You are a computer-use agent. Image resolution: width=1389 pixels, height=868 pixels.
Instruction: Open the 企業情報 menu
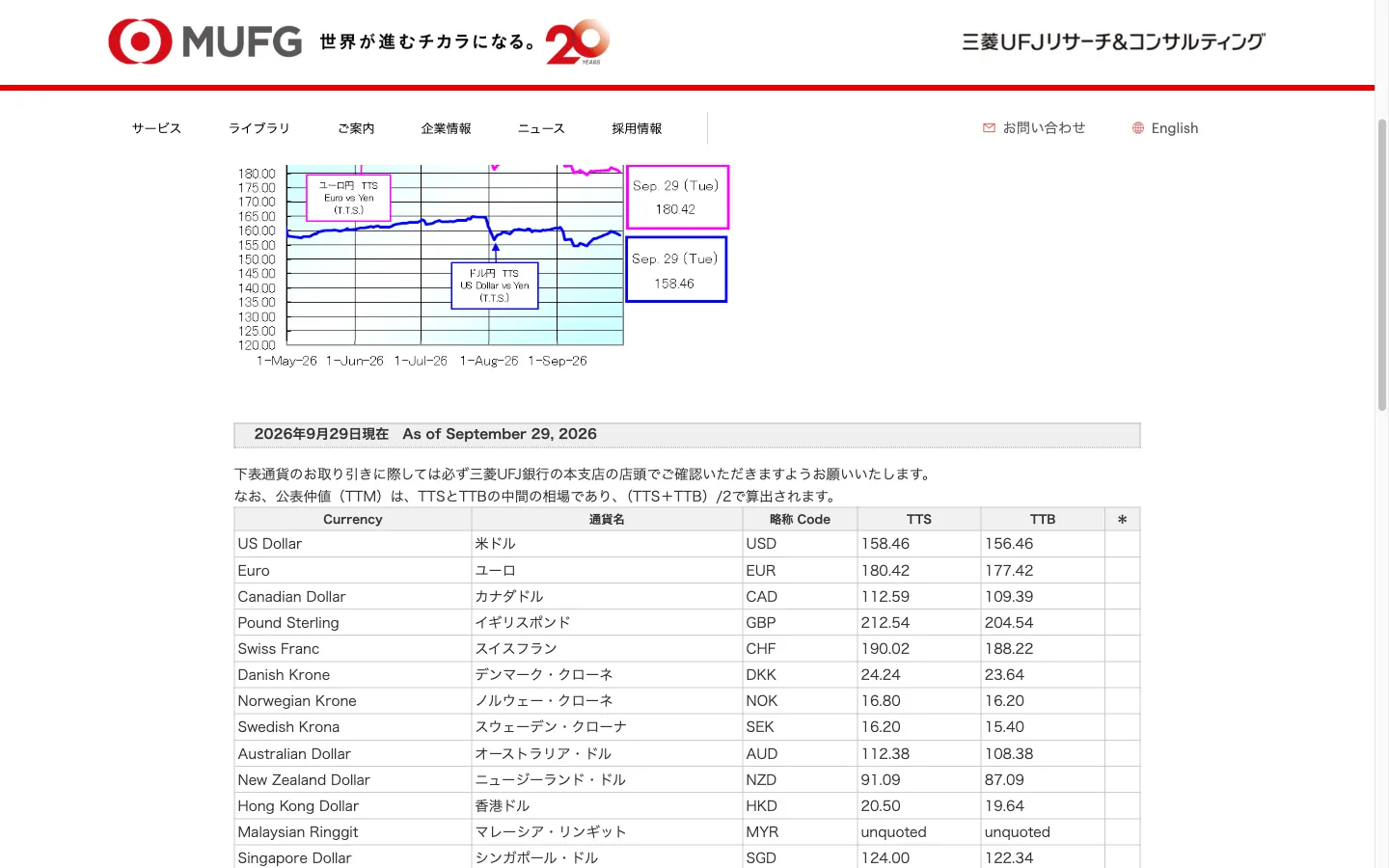(446, 128)
